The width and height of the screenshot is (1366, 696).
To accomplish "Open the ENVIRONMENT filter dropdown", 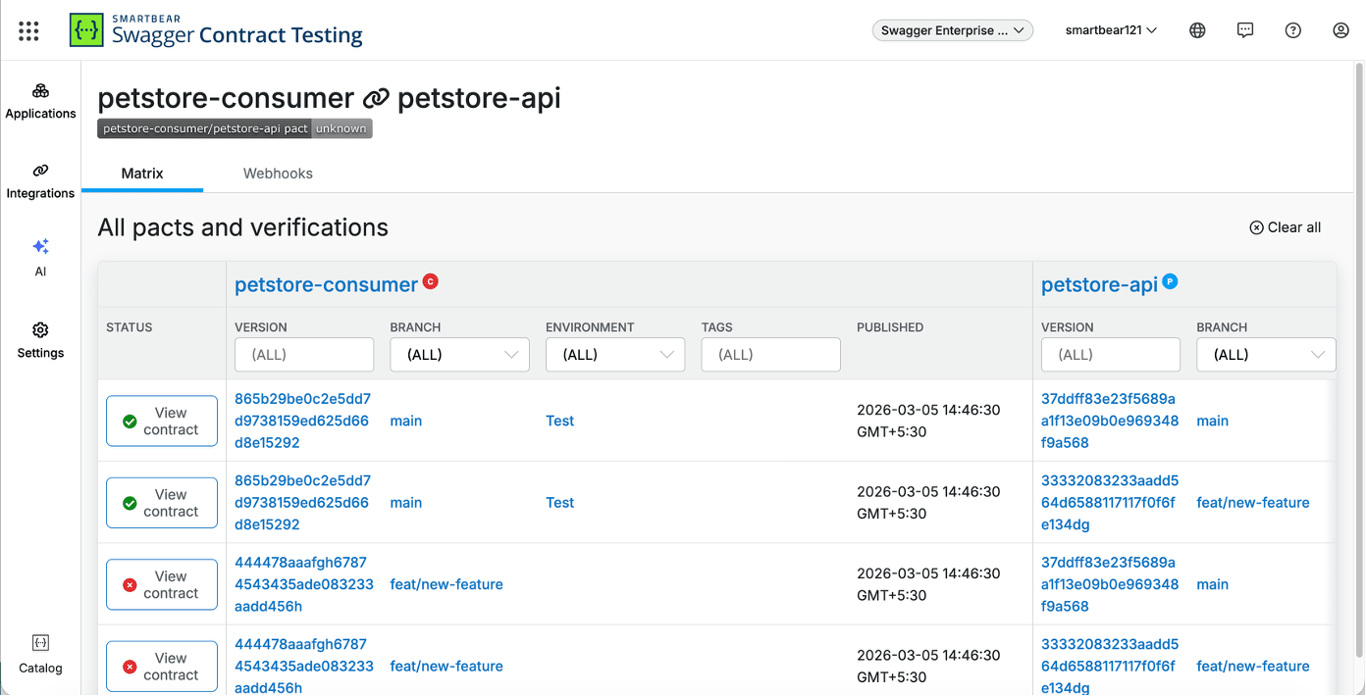I will point(615,355).
